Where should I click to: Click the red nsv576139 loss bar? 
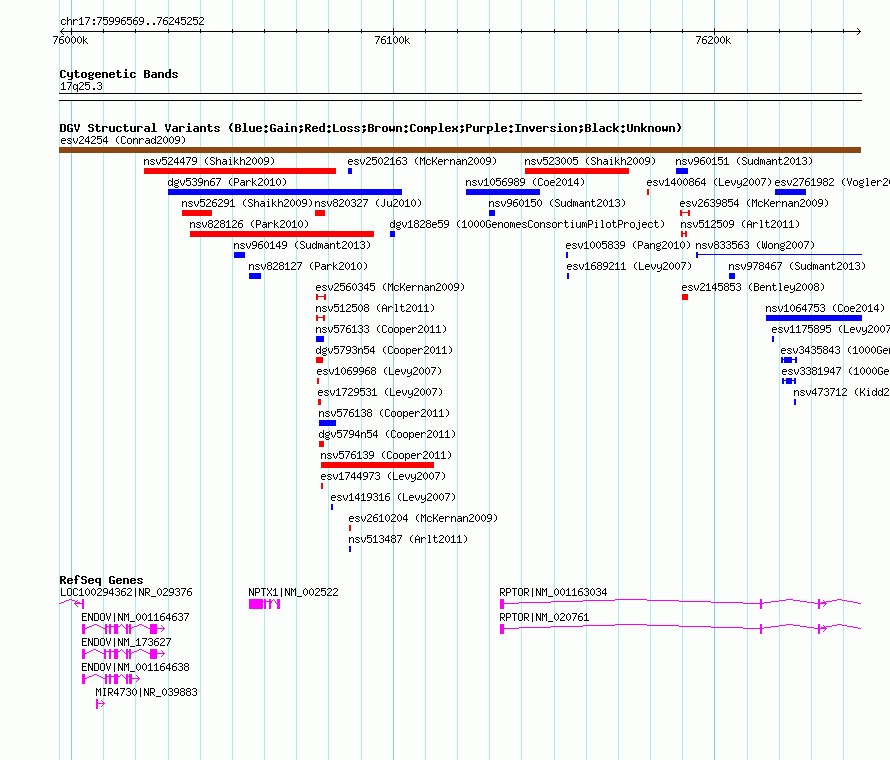click(377, 465)
